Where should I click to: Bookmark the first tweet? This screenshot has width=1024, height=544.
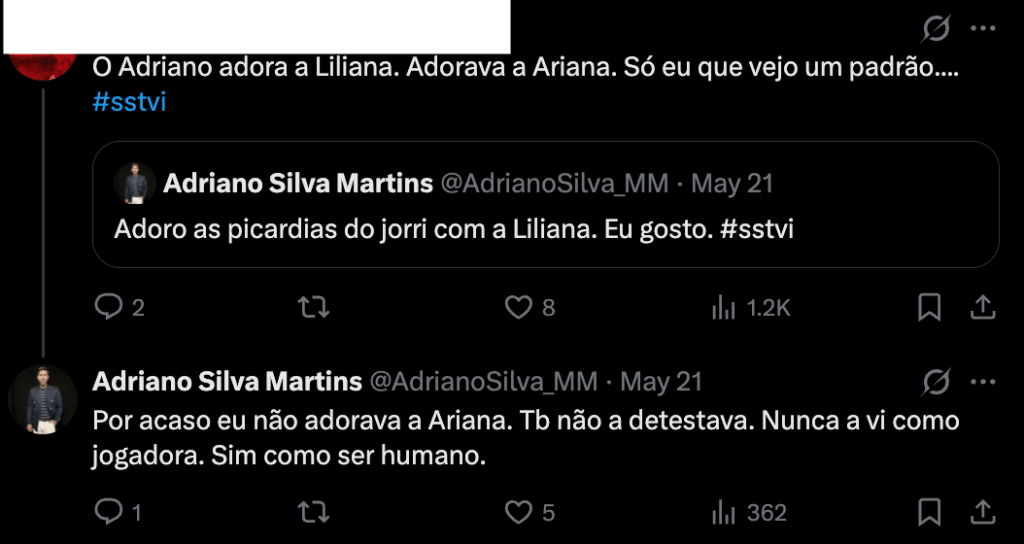[929, 307]
